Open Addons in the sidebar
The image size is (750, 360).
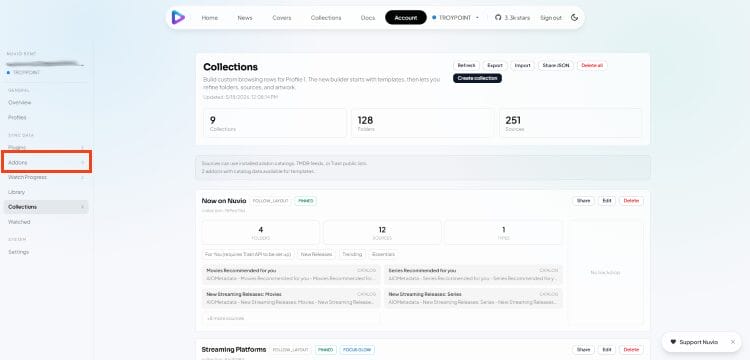pos(46,163)
